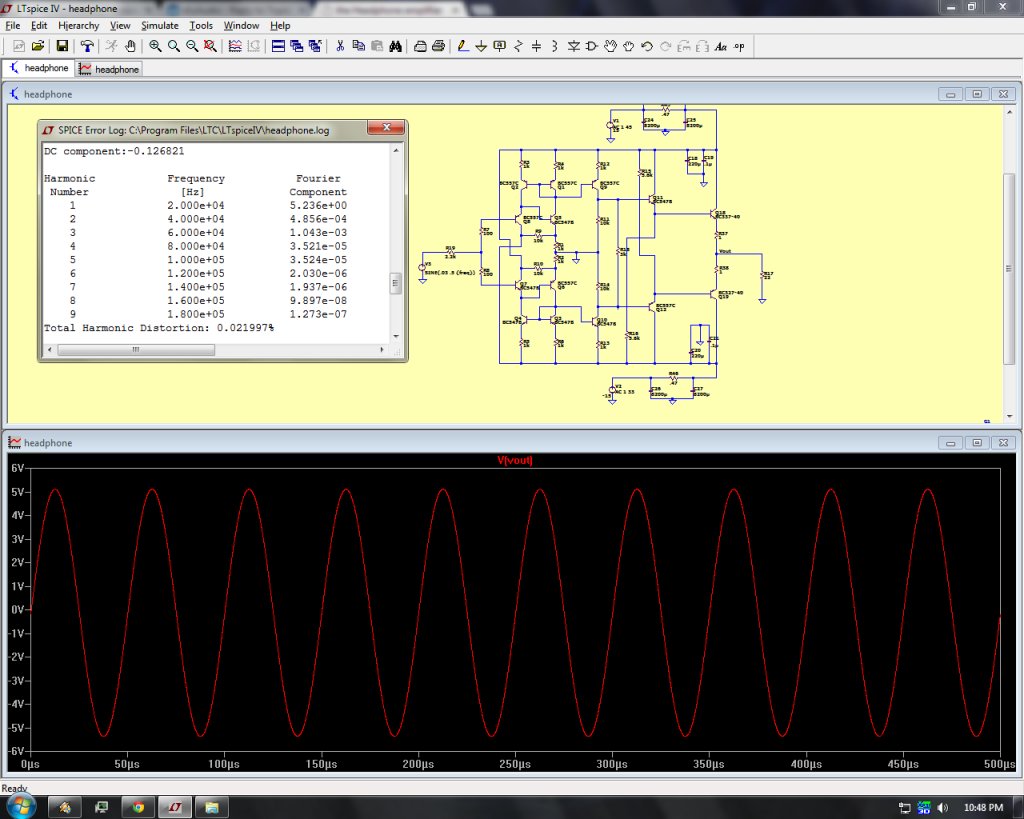Click the Pick Visible Traces icon
1024x819 pixels.
235,46
